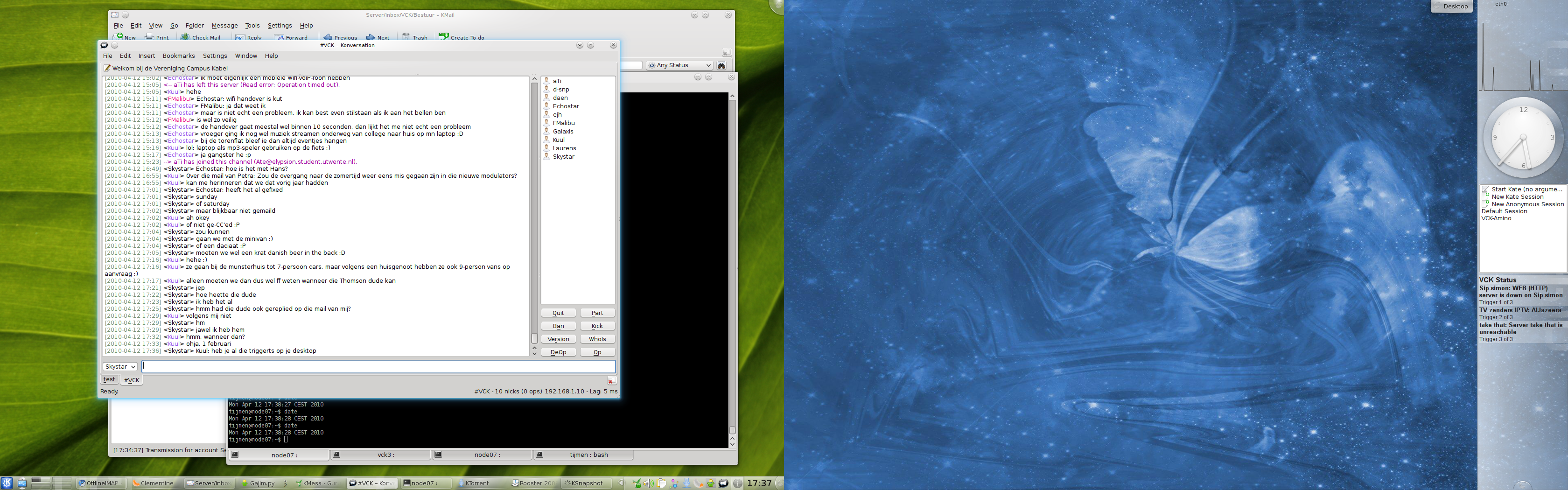
Task: Open the Any Status filter dropdown
Action: tap(679, 65)
